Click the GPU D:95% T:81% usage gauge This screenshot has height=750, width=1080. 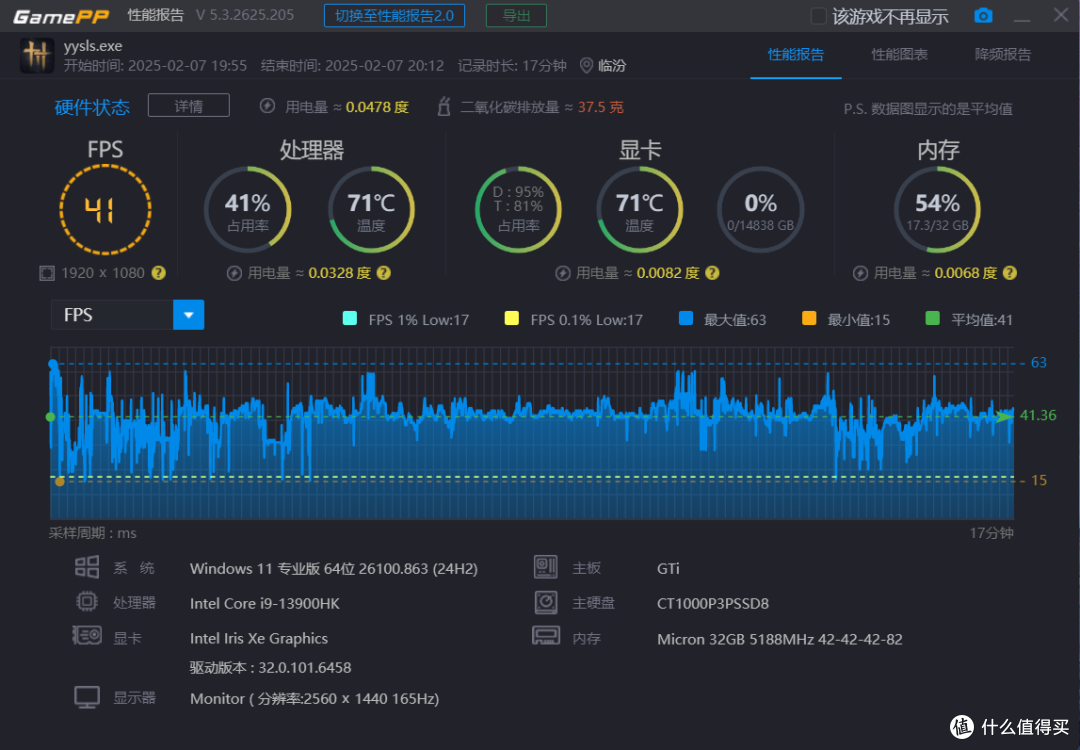pos(519,209)
